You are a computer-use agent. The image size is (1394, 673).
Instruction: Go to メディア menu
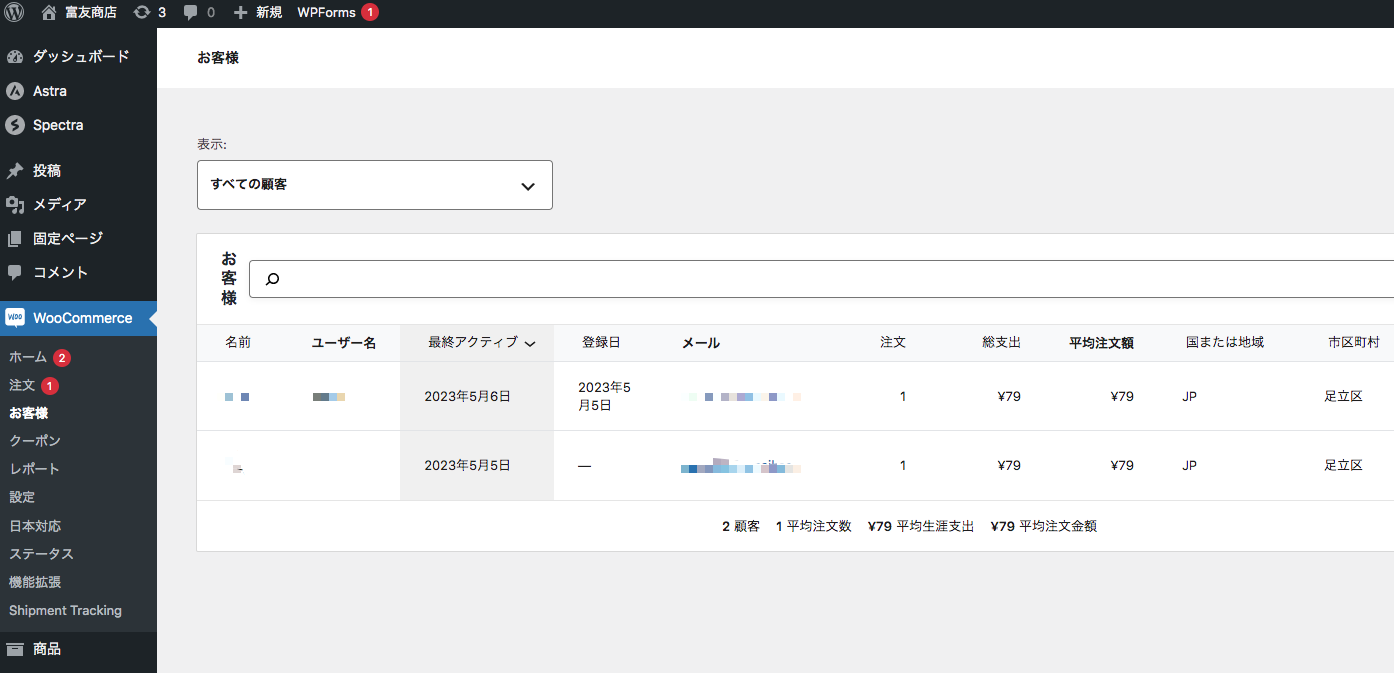(60, 205)
